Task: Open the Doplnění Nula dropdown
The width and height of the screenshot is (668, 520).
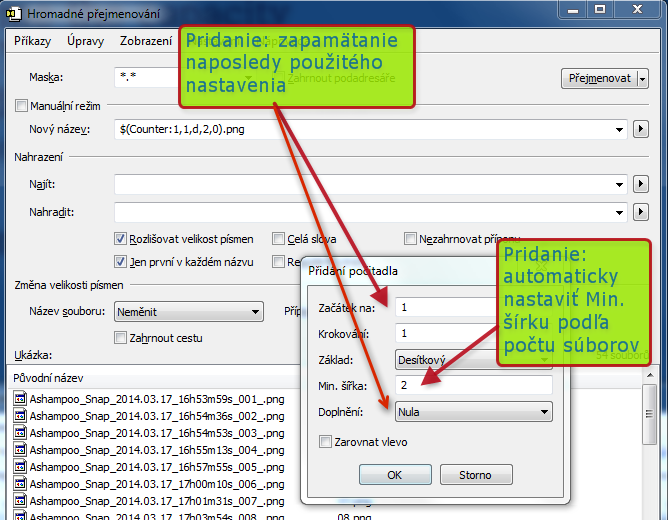Action: point(474,412)
